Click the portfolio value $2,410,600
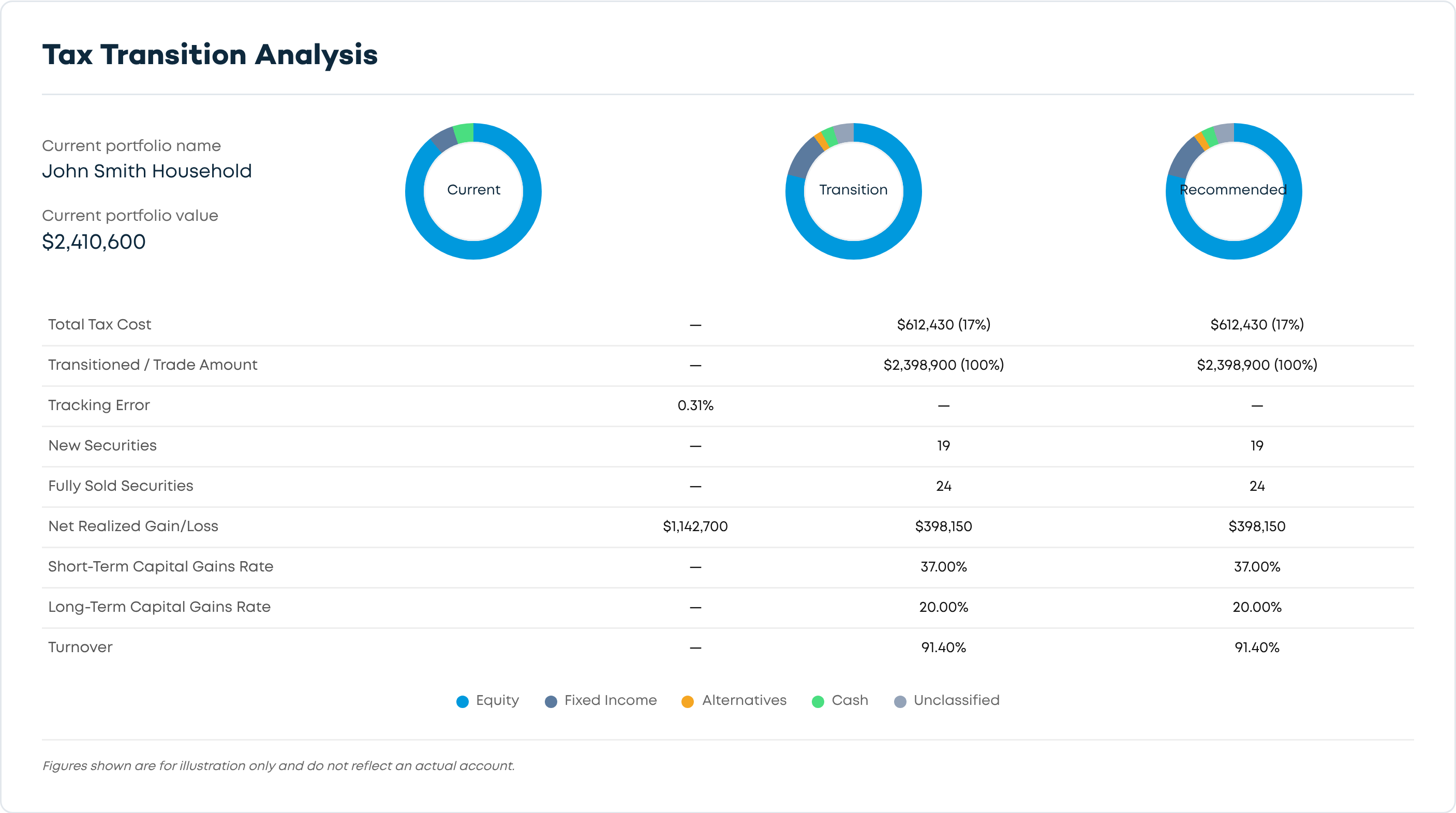 [94, 242]
